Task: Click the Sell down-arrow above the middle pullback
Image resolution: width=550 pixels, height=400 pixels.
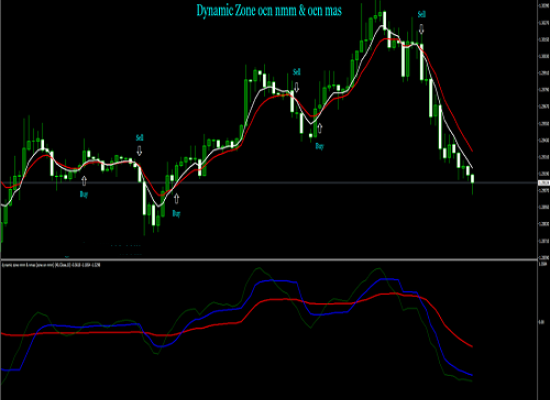Action: pos(297,87)
